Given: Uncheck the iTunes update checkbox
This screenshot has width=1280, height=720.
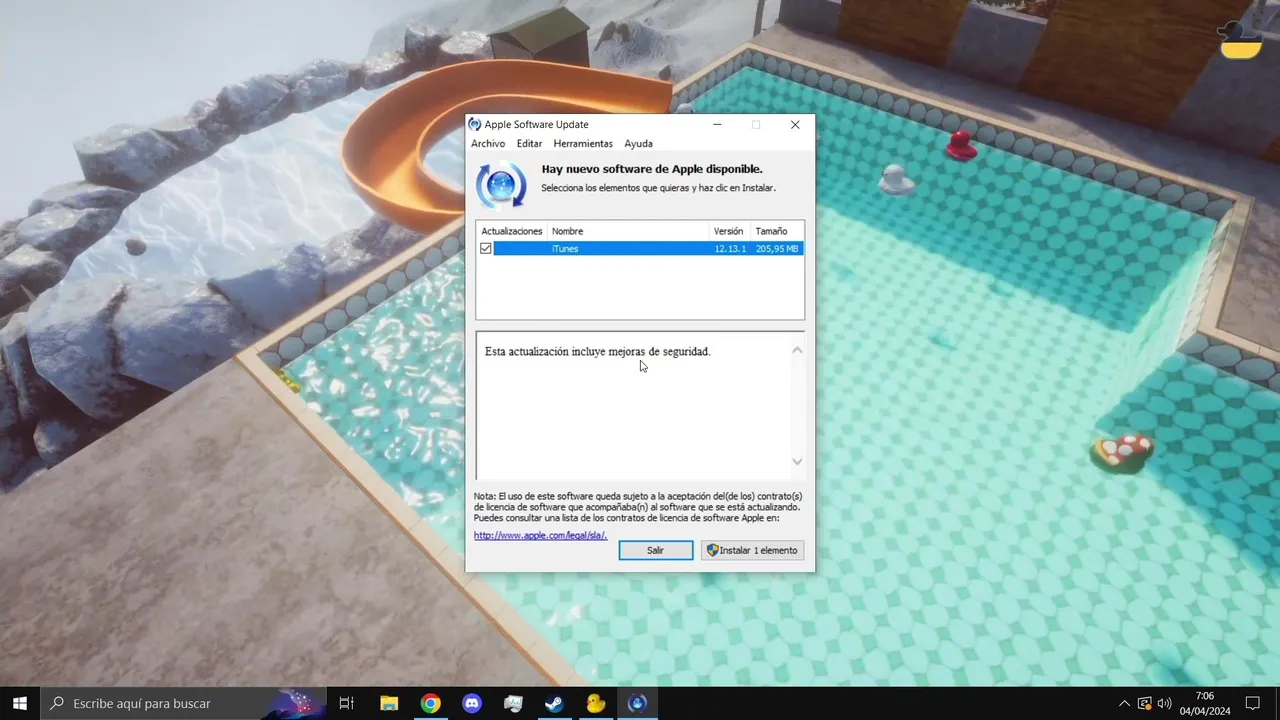Looking at the screenshot, I should [x=486, y=248].
